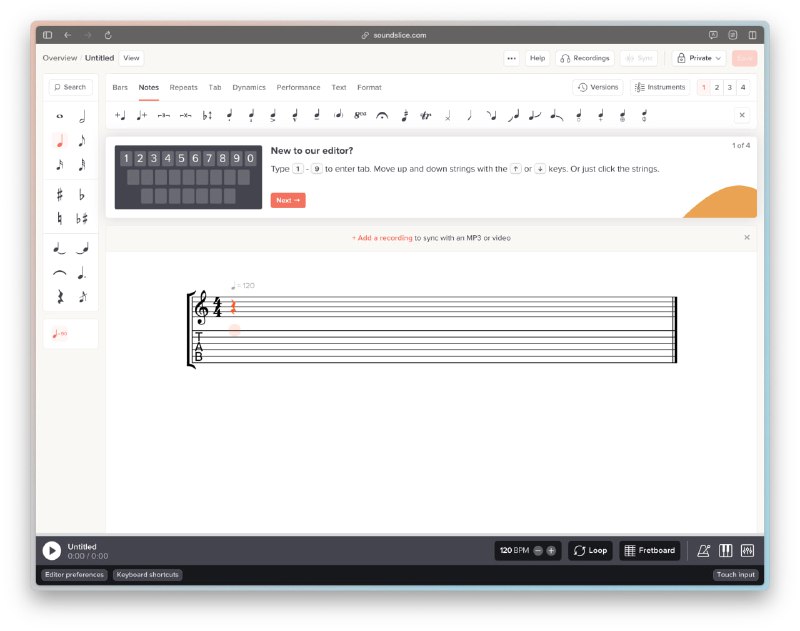The image size is (800, 631).
Task: Add a fermata to the note
Action: (381, 115)
